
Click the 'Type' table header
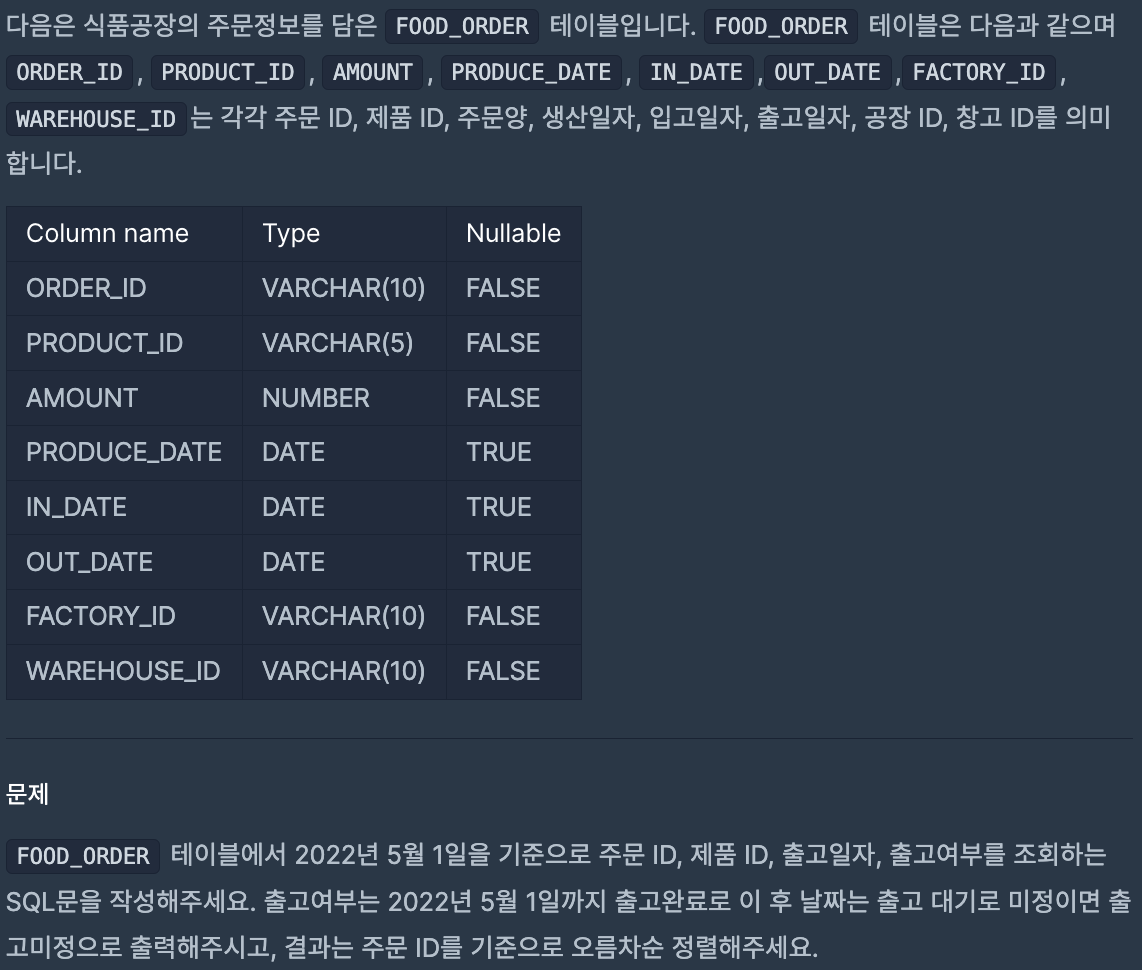point(344,234)
